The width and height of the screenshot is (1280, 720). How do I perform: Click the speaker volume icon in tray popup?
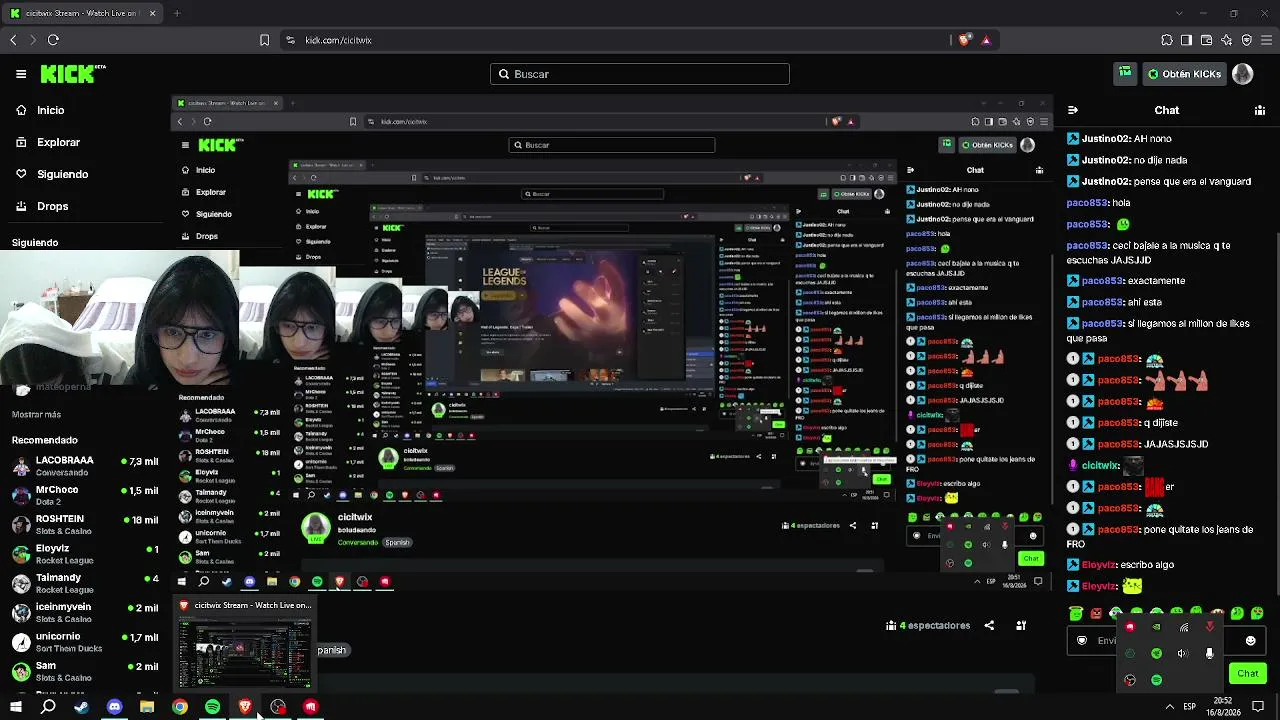(1183, 653)
